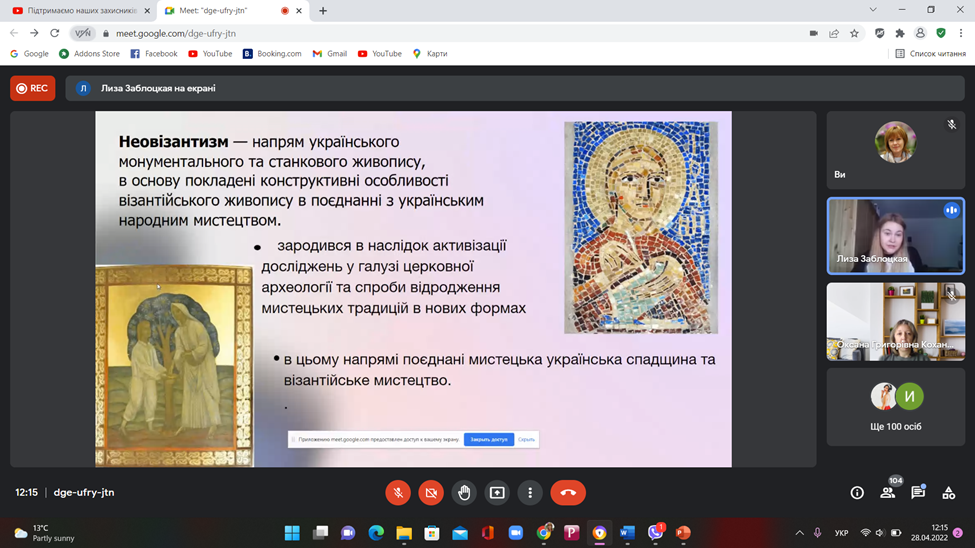Open the Extensions puzzle icon
Image resolution: width=975 pixels, height=548 pixels.
click(900, 33)
